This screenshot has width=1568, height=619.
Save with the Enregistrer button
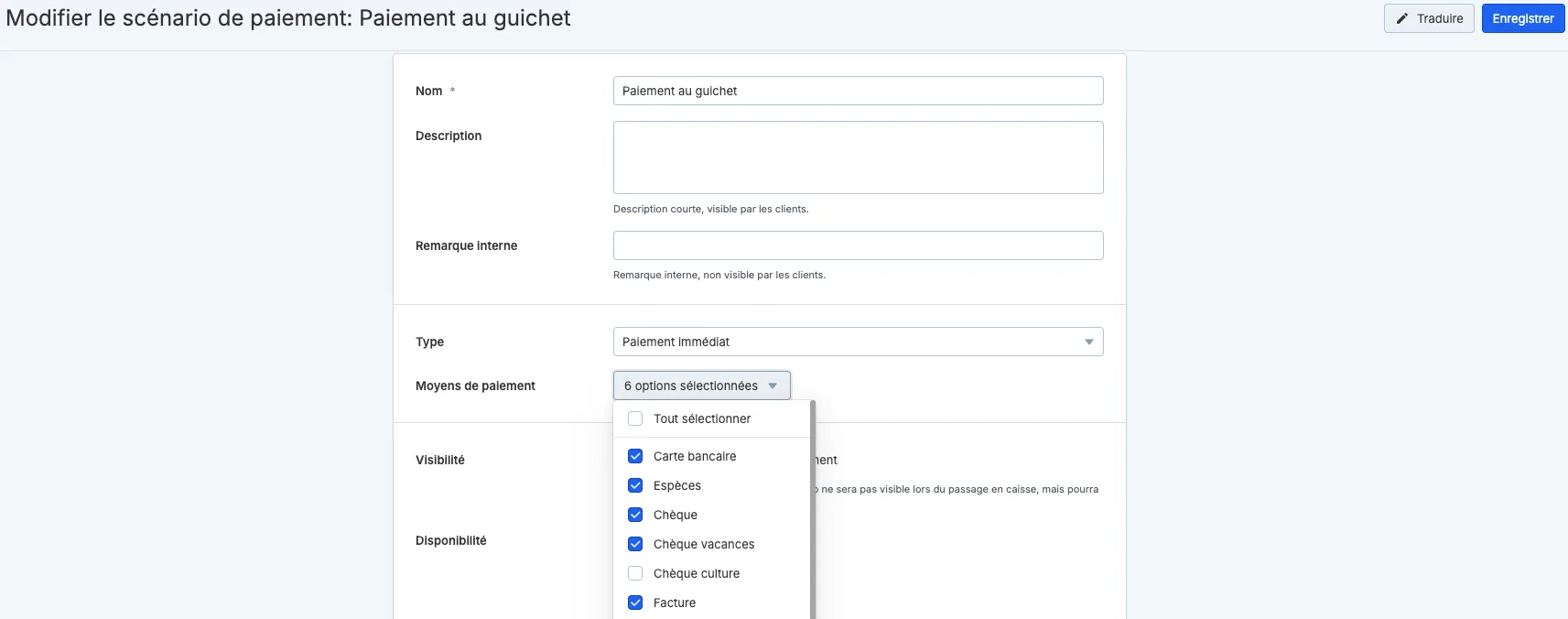pos(1523,18)
